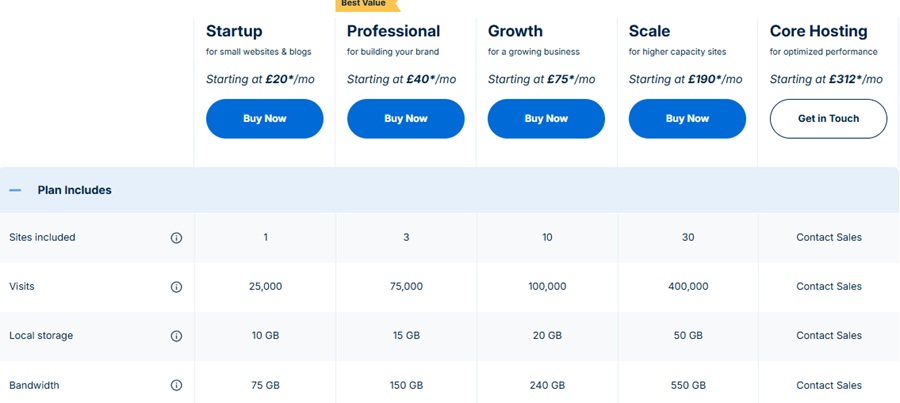Click the Best Value badge
This screenshot has height=403, width=900.
(364, 4)
